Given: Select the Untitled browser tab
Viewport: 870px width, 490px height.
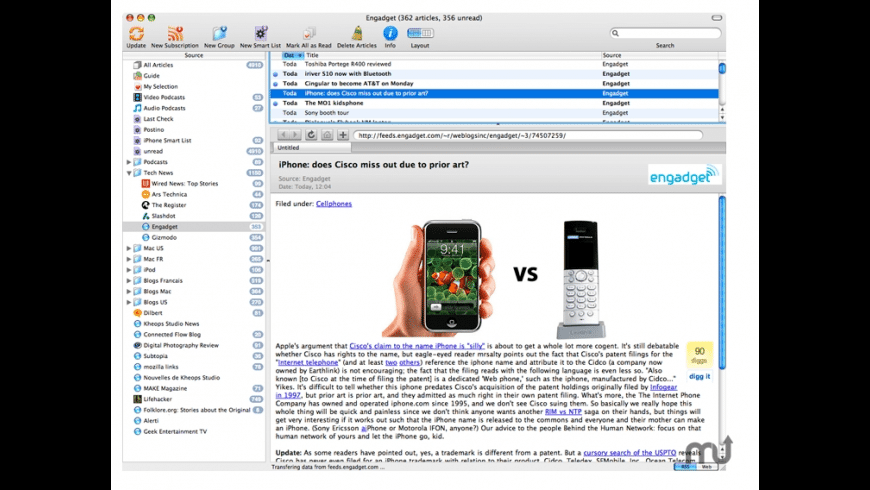Looking at the screenshot, I should tap(312, 148).
